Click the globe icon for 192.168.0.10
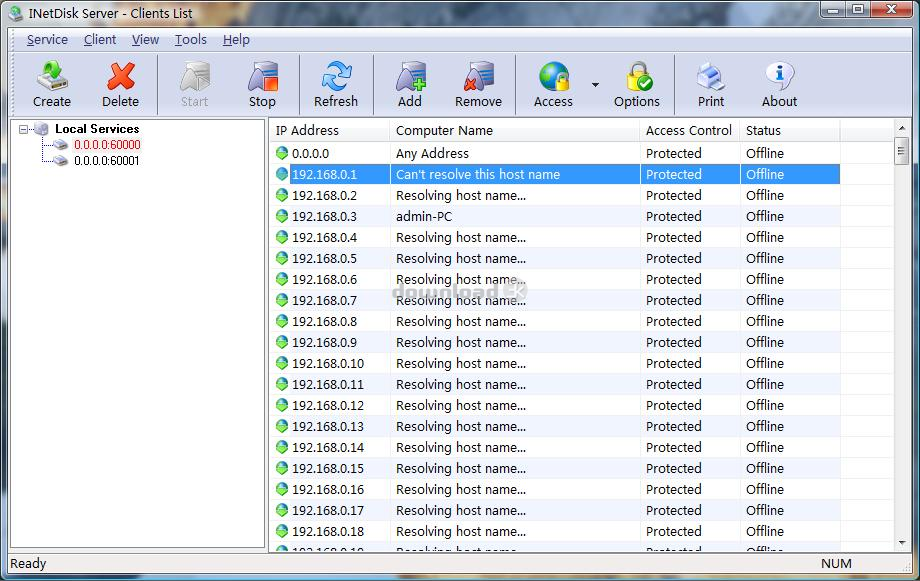The image size is (920, 581). click(282, 363)
